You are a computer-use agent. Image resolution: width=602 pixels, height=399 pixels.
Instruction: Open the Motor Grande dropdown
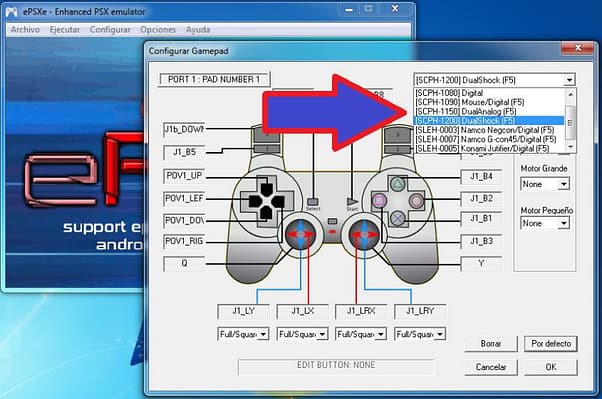coord(564,184)
